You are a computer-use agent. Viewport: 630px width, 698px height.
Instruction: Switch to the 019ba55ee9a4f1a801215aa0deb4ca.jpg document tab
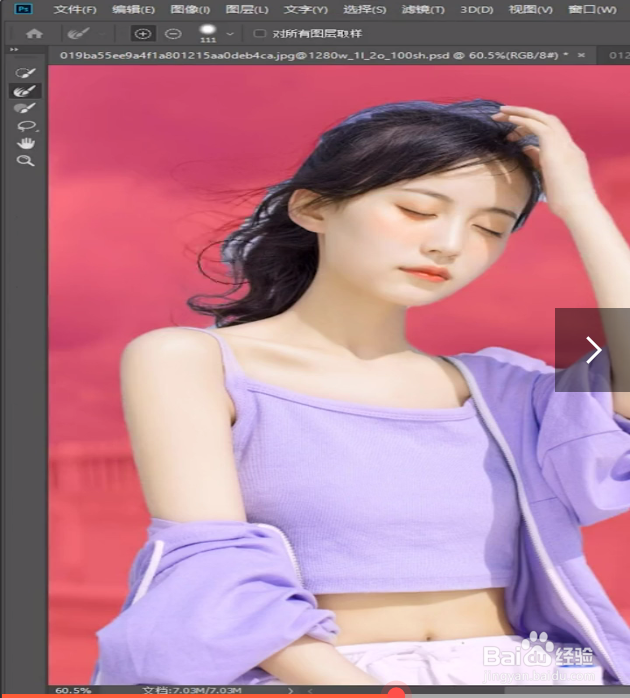(314, 55)
